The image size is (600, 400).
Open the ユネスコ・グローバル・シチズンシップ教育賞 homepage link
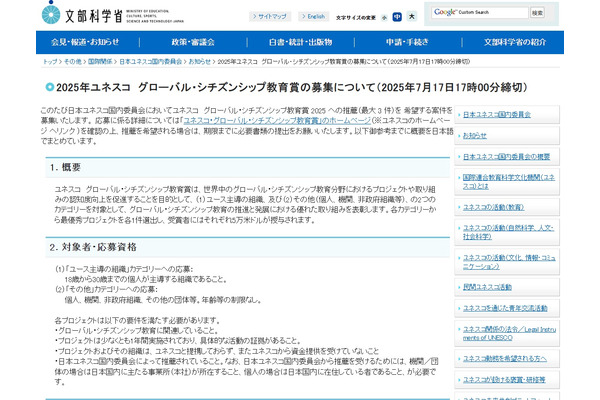click(x=277, y=121)
